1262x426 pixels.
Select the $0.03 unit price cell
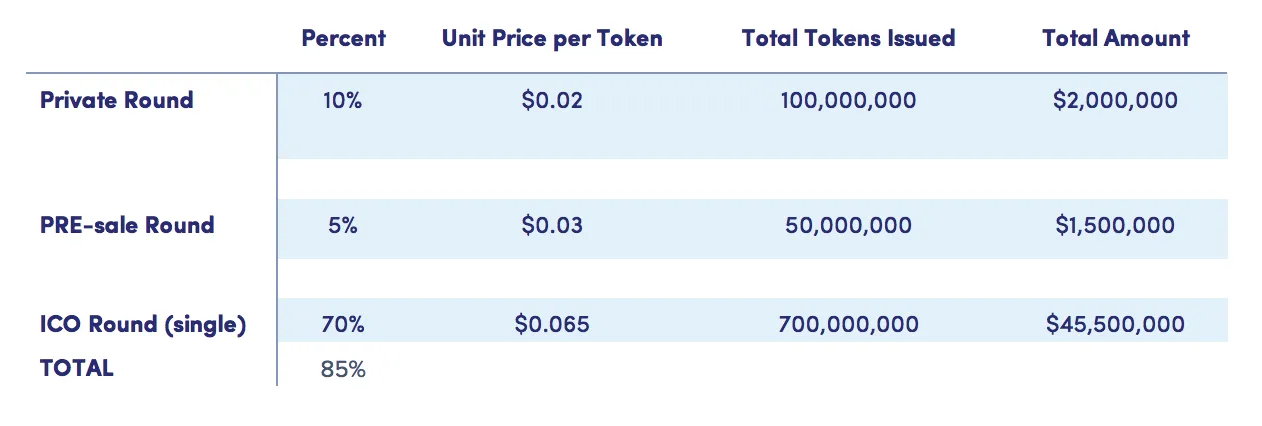click(552, 226)
